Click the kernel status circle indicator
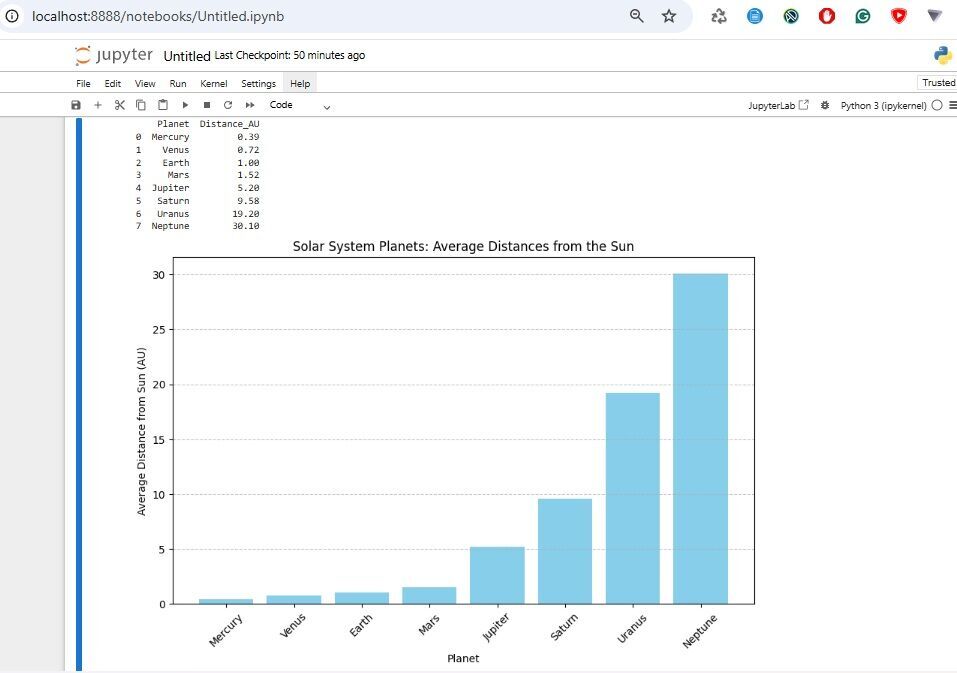 [x=937, y=105]
